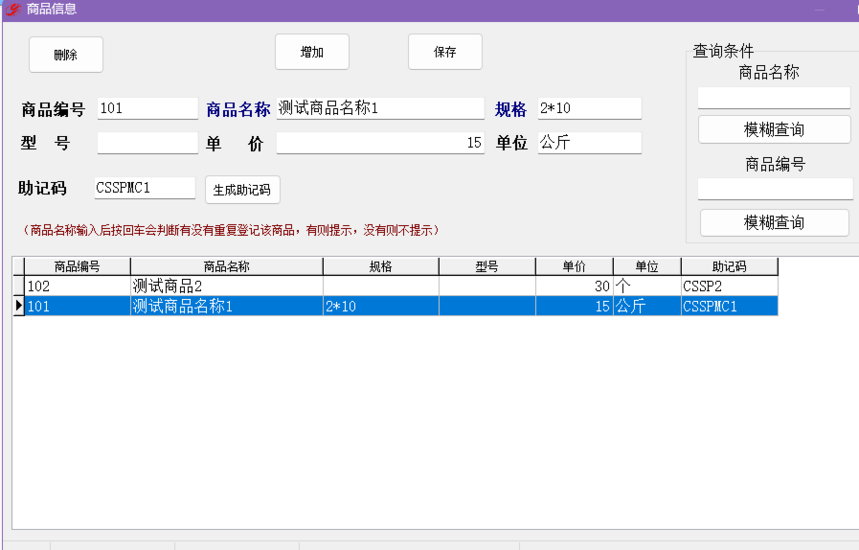
Task: Click the 单位 column header
Action: [x=647, y=266]
